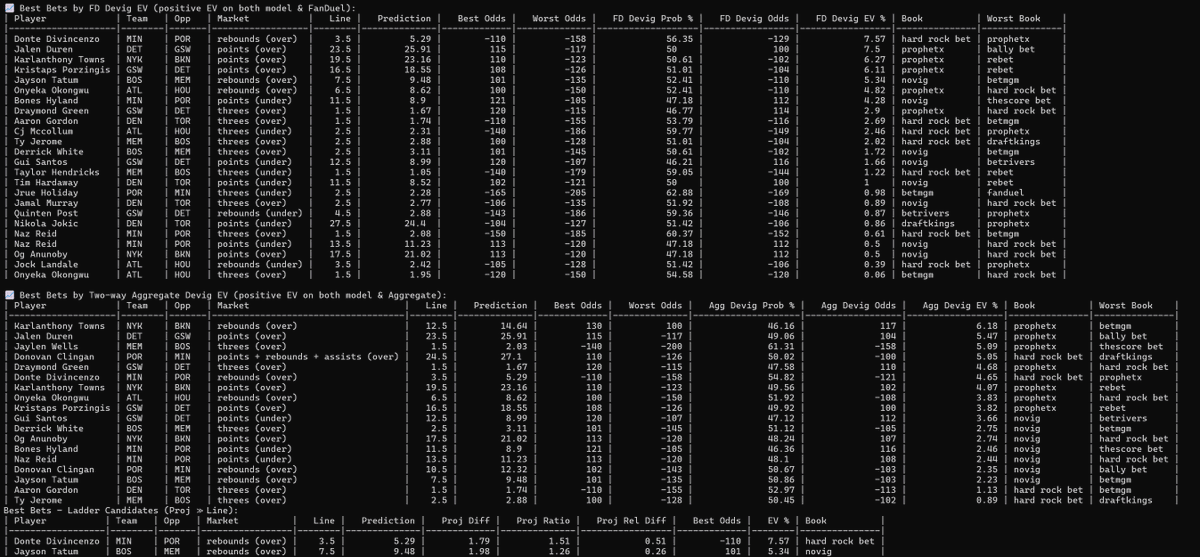The width and height of the screenshot is (1200, 557).
Task: Click 'Donte Divincenzo' in the Ladder Candidates table
Action: (55, 541)
